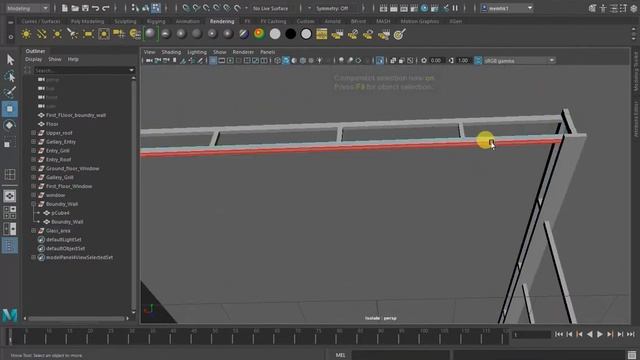
Task: Play animation forward button
Action: (x=600, y=334)
